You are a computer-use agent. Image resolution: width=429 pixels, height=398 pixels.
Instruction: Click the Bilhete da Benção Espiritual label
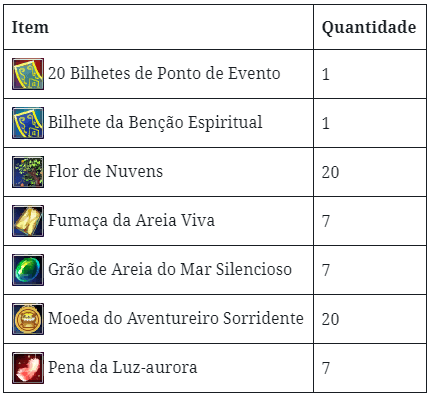tap(155, 123)
